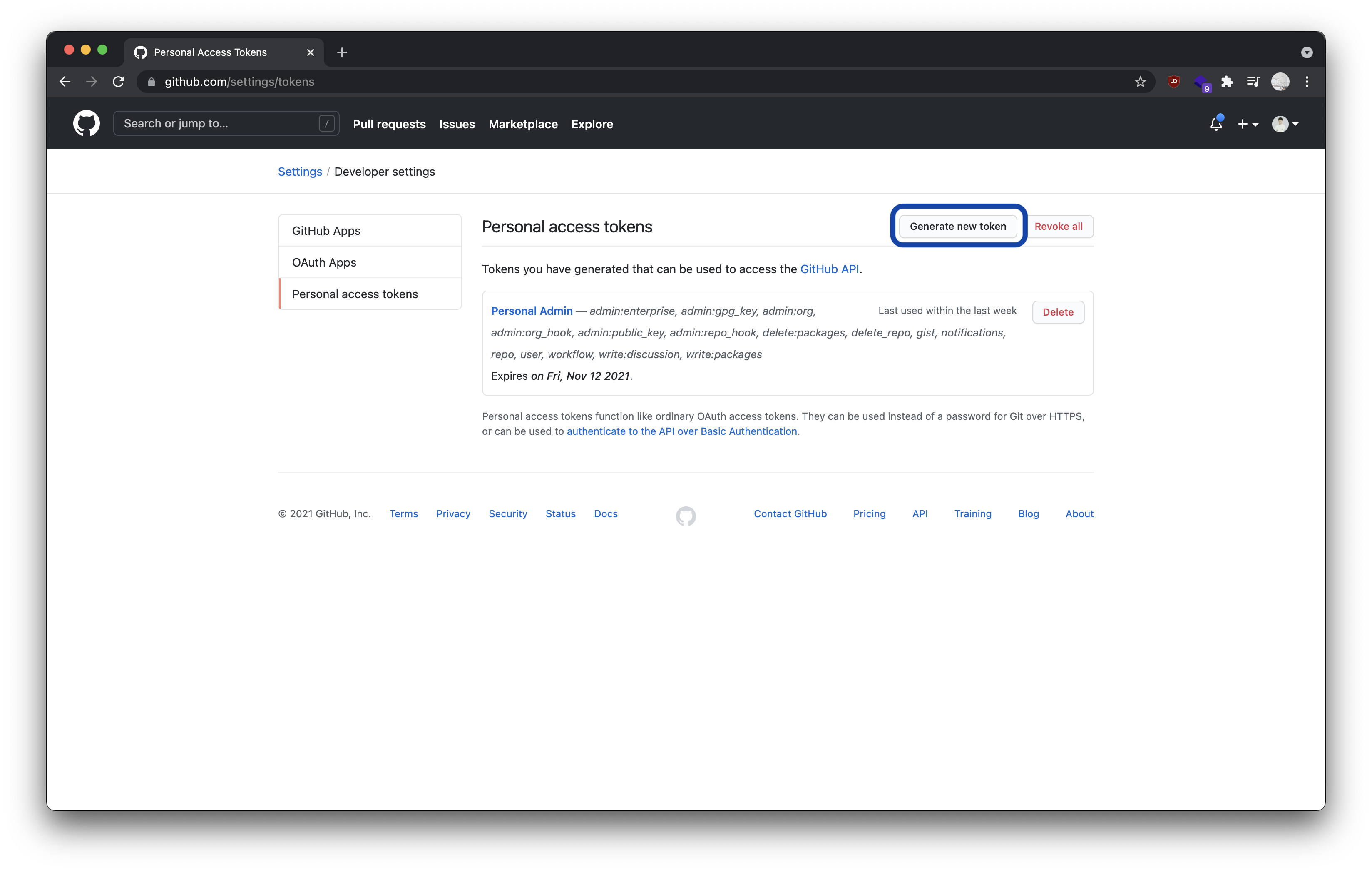Open Pull requests in top navigation
The width and height of the screenshot is (1372, 872).
pyautogui.click(x=389, y=124)
